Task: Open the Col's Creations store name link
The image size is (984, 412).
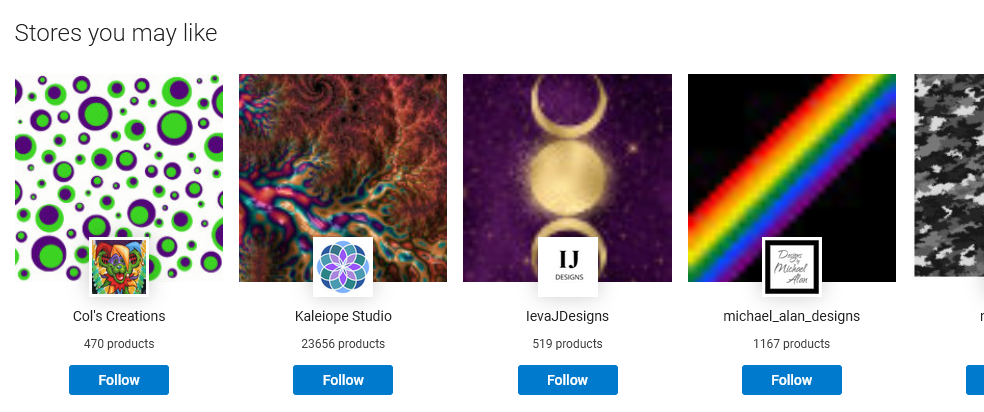Action: (x=119, y=316)
